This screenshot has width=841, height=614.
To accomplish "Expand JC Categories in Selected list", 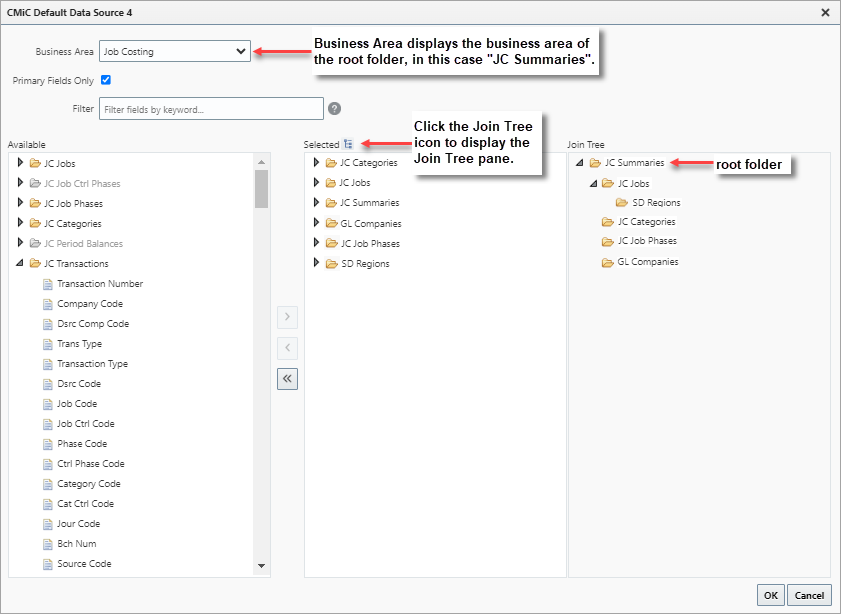I will click(x=316, y=162).
